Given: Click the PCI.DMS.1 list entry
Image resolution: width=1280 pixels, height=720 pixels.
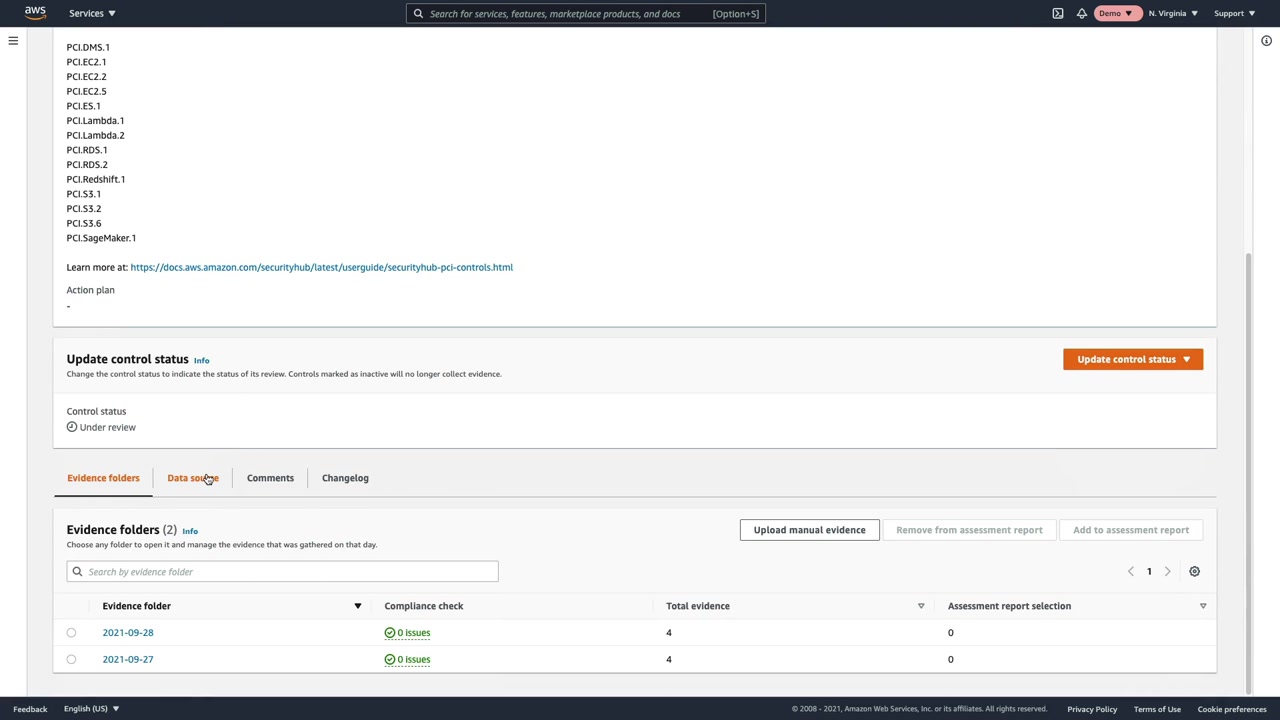Looking at the screenshot, I should 88,47.
